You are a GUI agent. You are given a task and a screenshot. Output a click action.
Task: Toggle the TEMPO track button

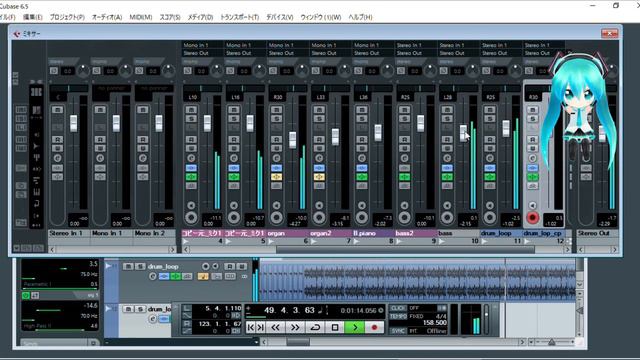[x=398, y=316]
